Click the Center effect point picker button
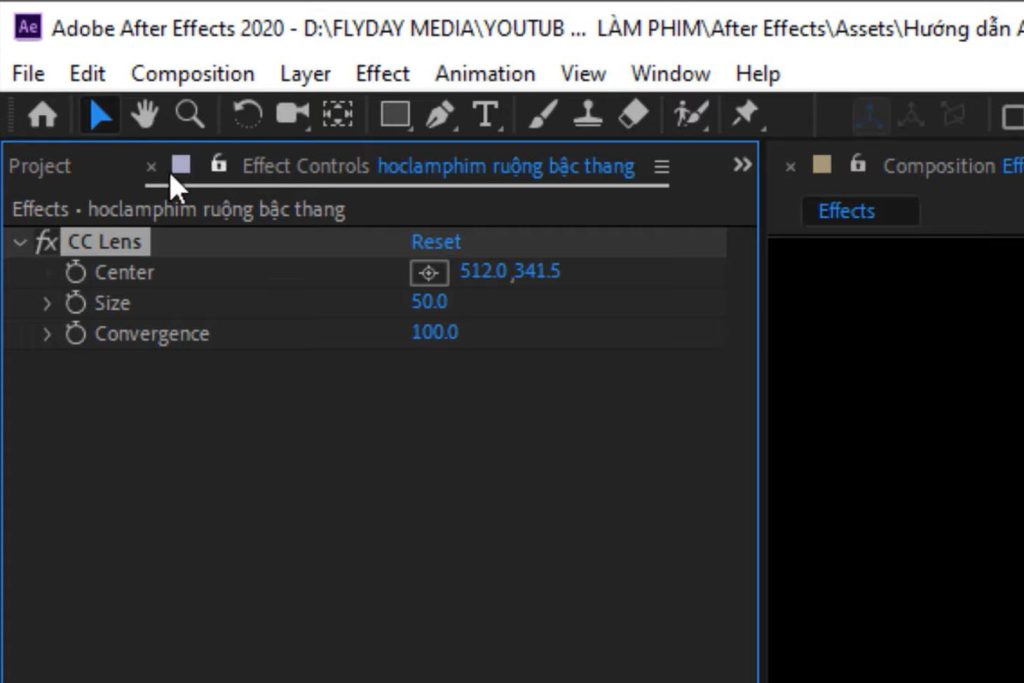Screen dimensions: 1024x683 [x=428, y=271]
